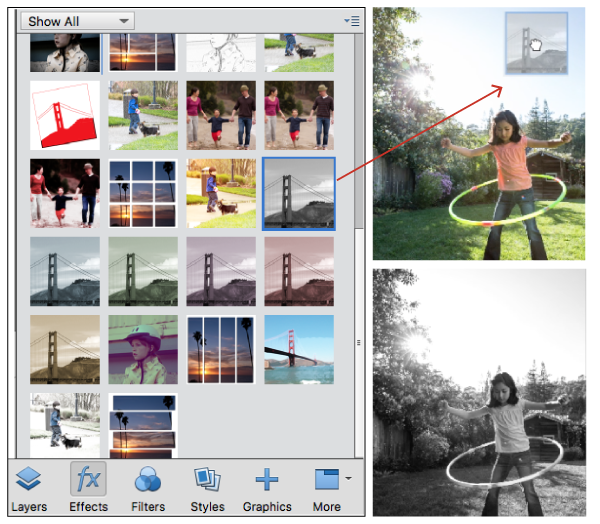Click the More panel icon
The width and height of the screenshot is (600, 524).
[326, 480]
